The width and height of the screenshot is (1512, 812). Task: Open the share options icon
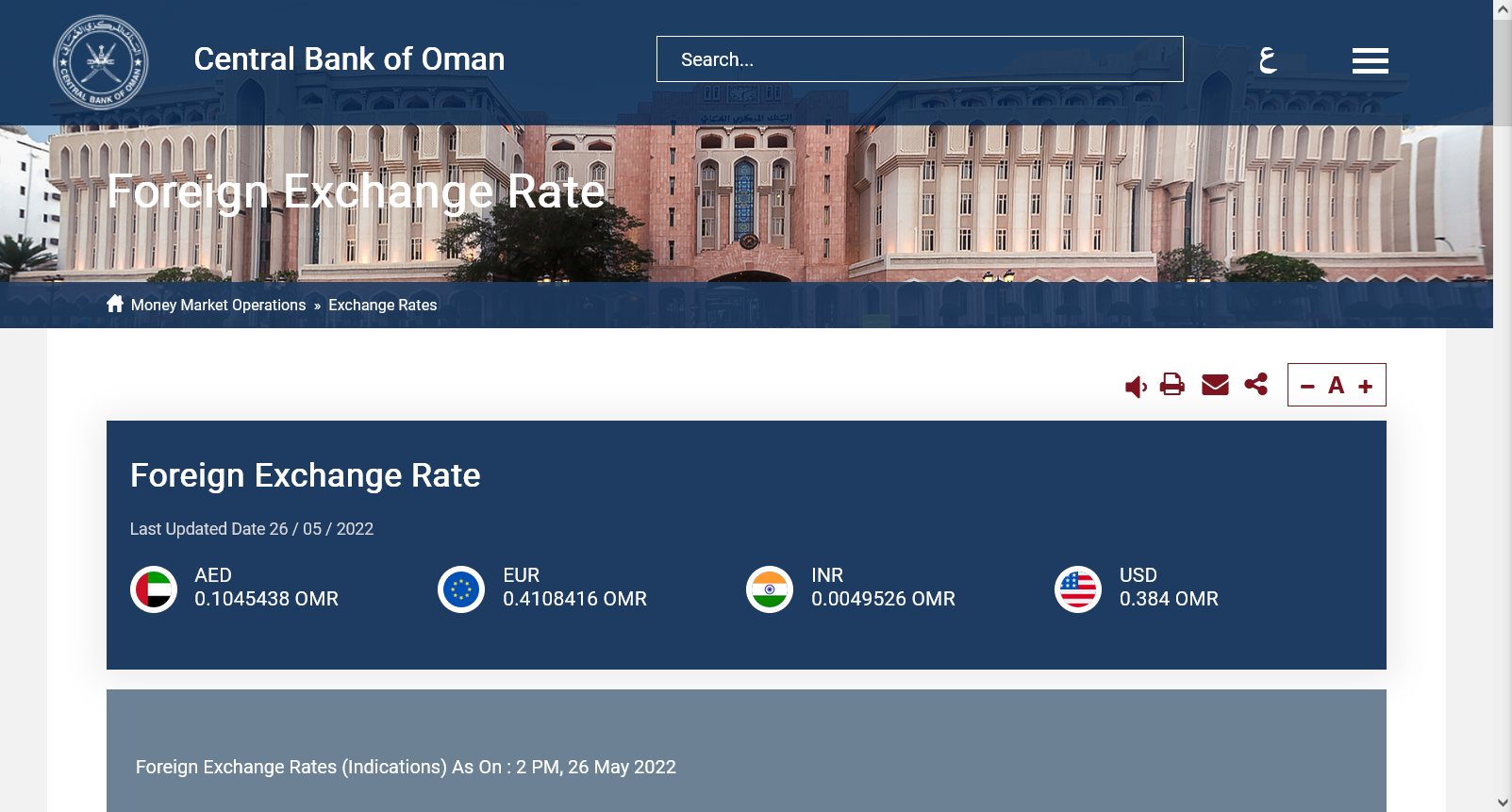point(1255,384)
